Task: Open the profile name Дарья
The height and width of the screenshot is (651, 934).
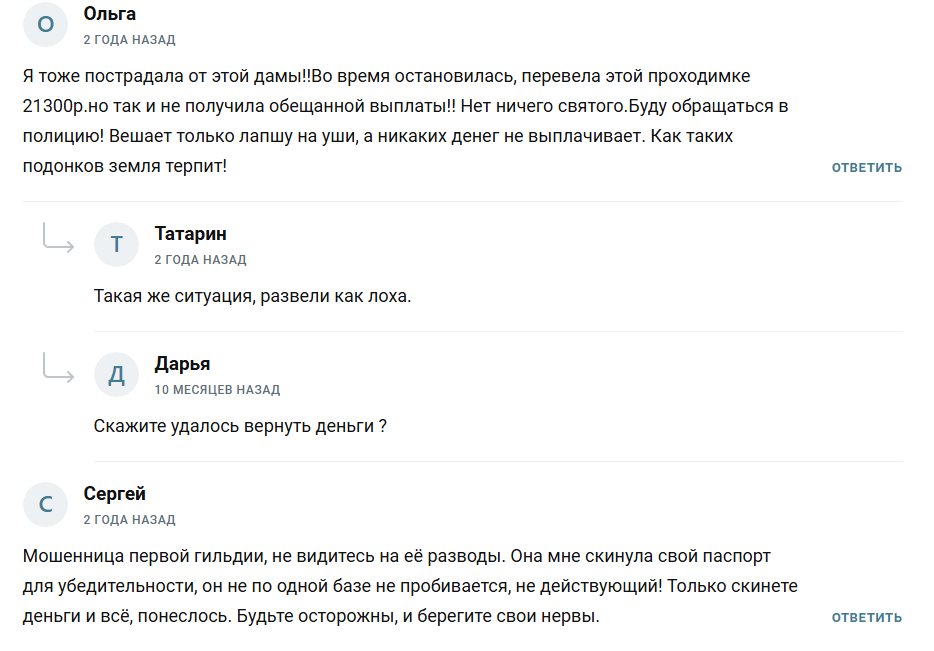Action: coord(182,364)
